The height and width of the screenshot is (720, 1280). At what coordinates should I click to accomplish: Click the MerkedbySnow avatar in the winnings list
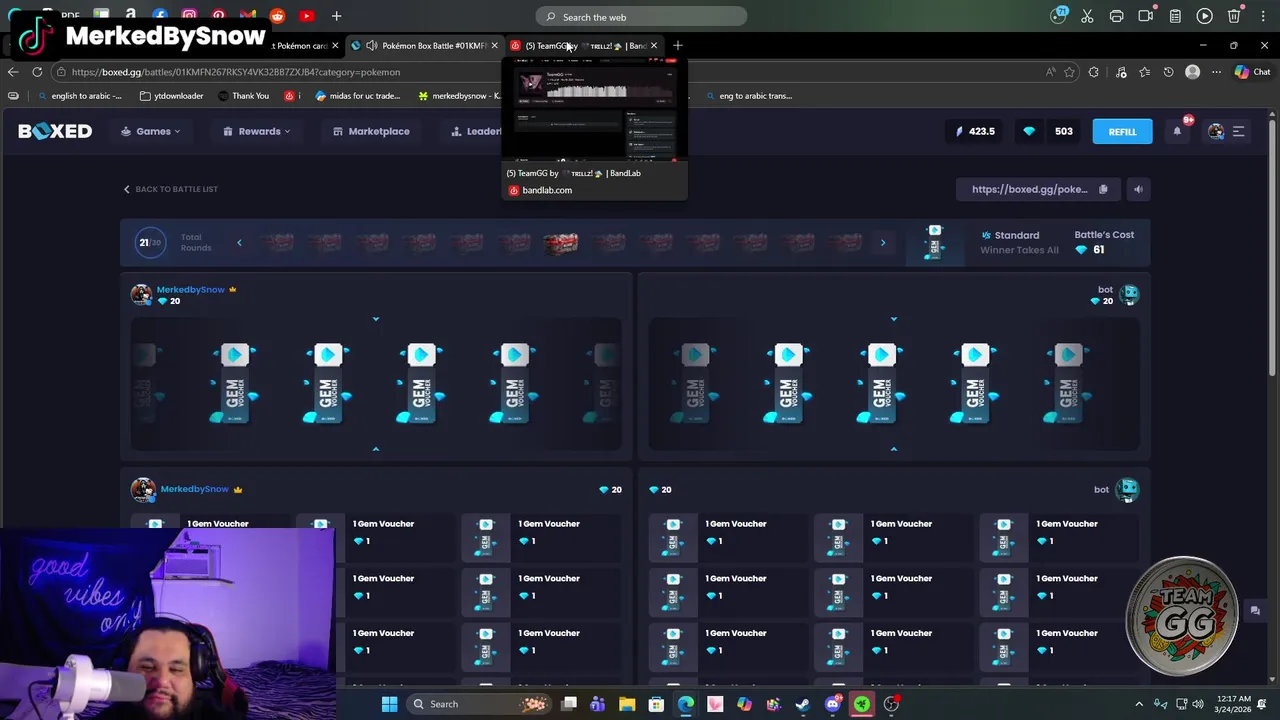click(143, 489)
